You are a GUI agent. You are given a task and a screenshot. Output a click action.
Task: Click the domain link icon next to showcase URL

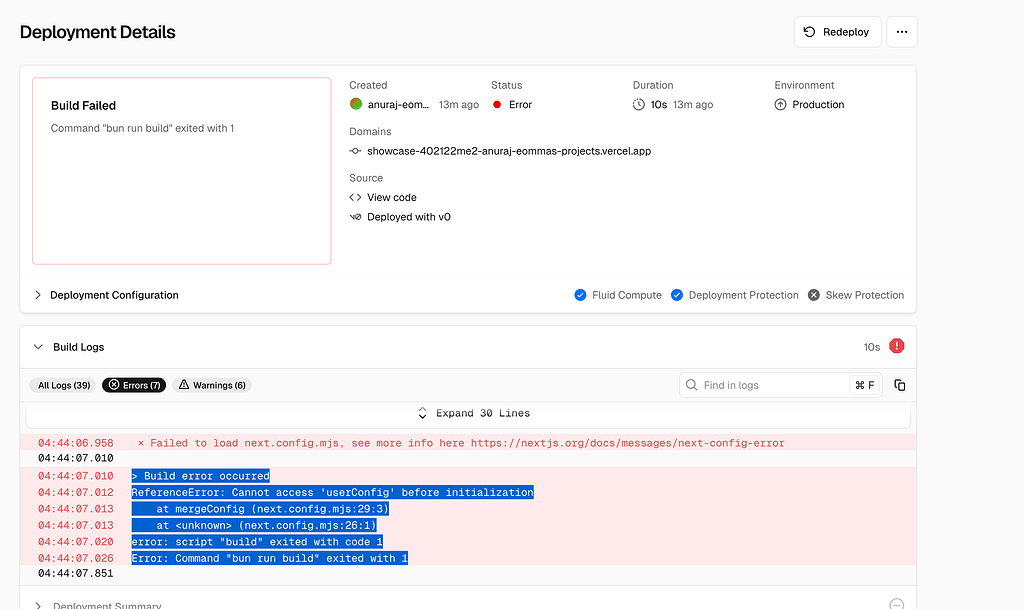[354, 150]
